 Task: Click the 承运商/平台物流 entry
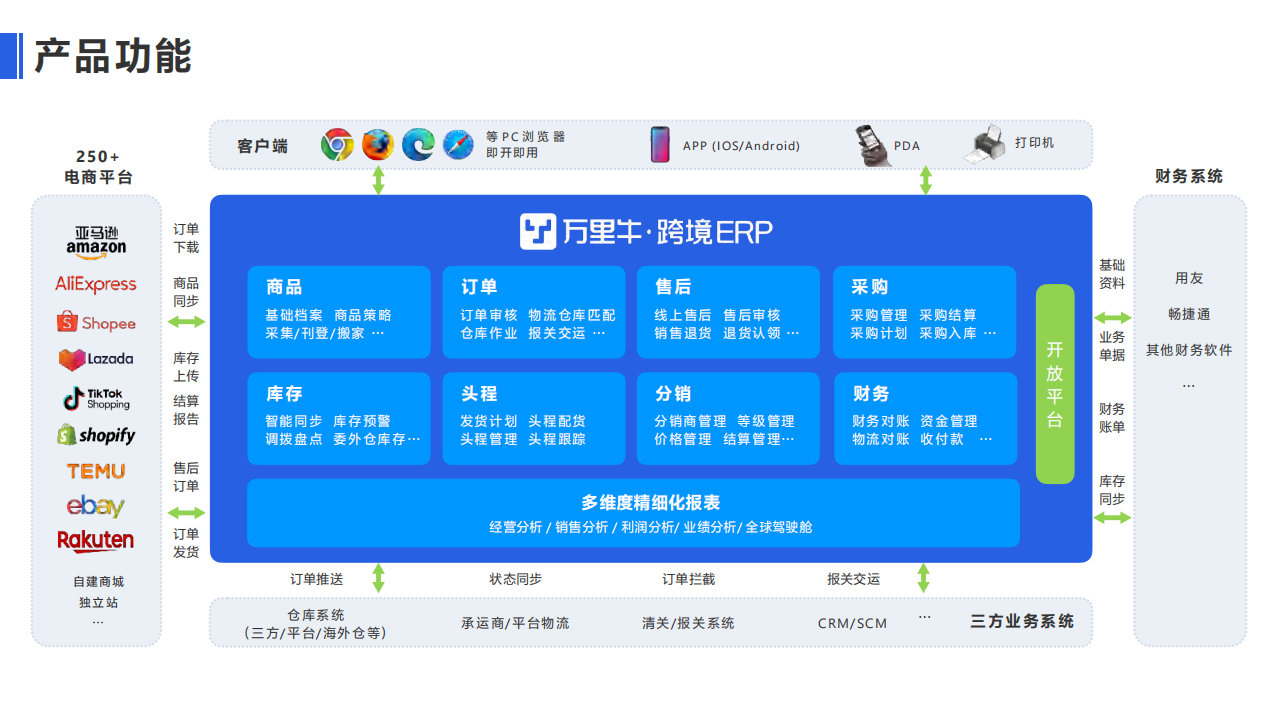(x=515, y=623)
